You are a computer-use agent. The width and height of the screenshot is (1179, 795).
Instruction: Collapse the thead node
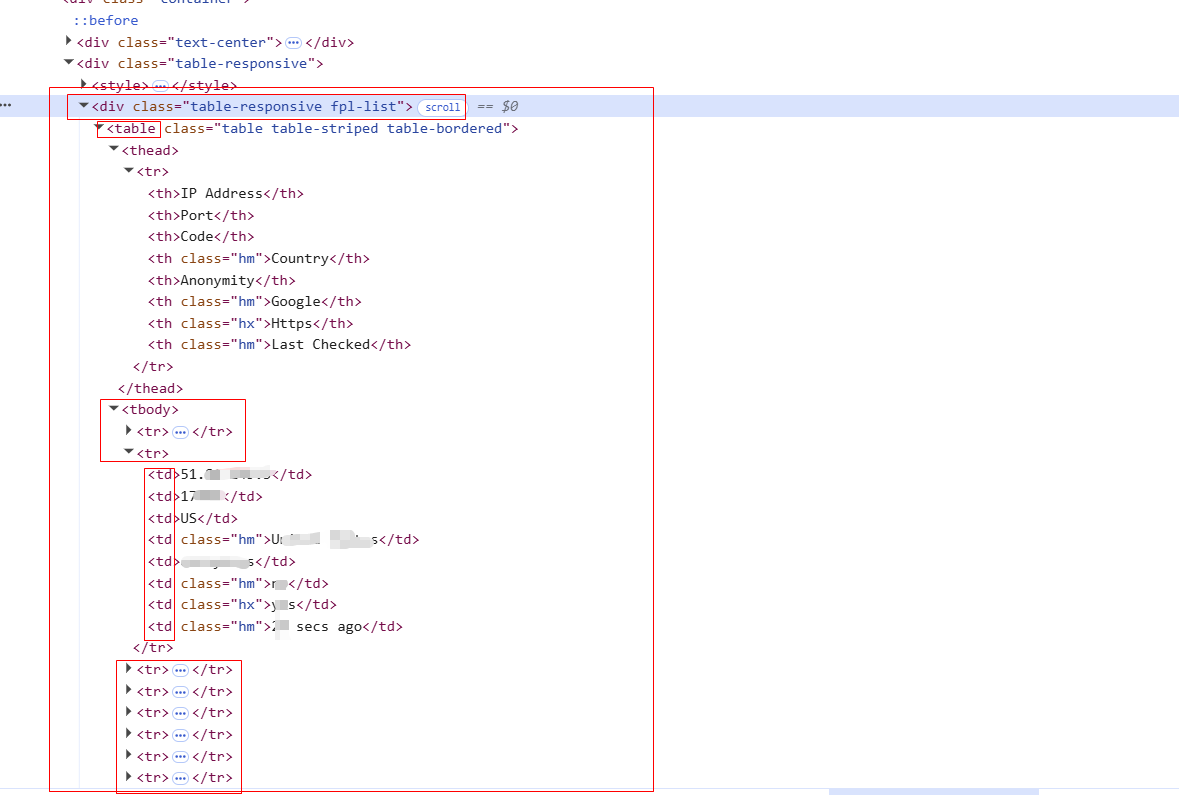tap(114, 149)
